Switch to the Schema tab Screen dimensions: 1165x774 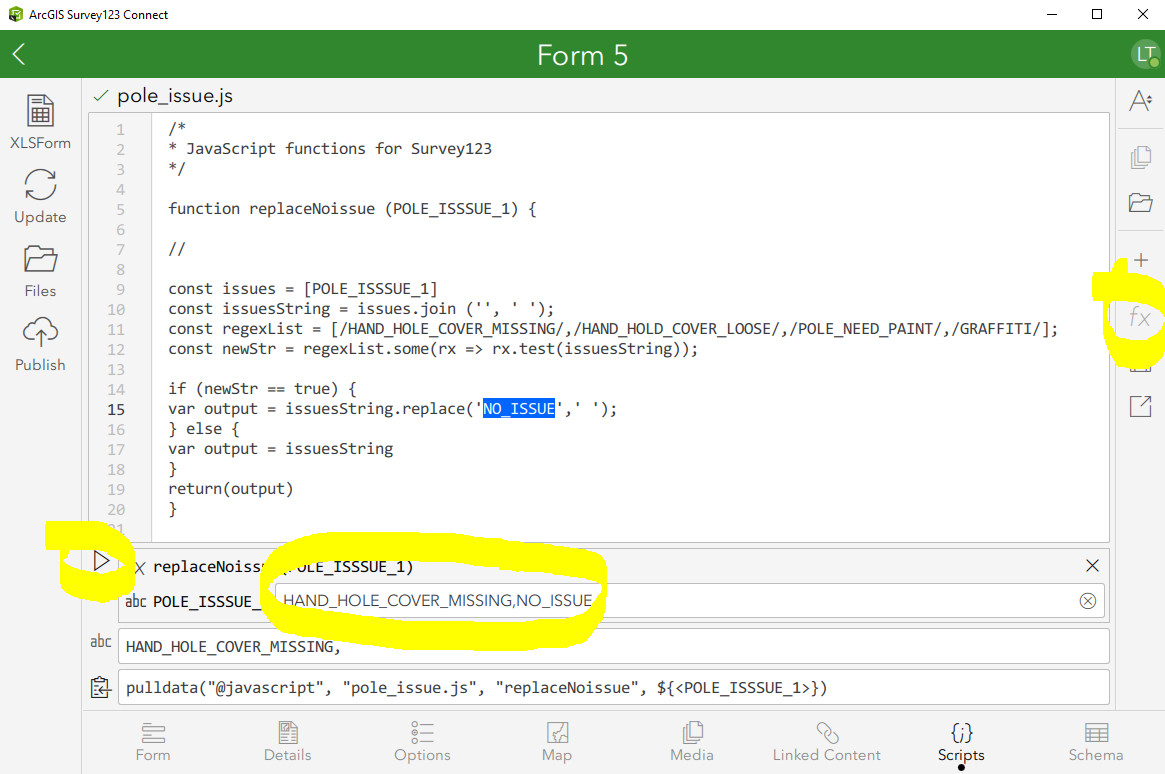[x=1096, y=742]
